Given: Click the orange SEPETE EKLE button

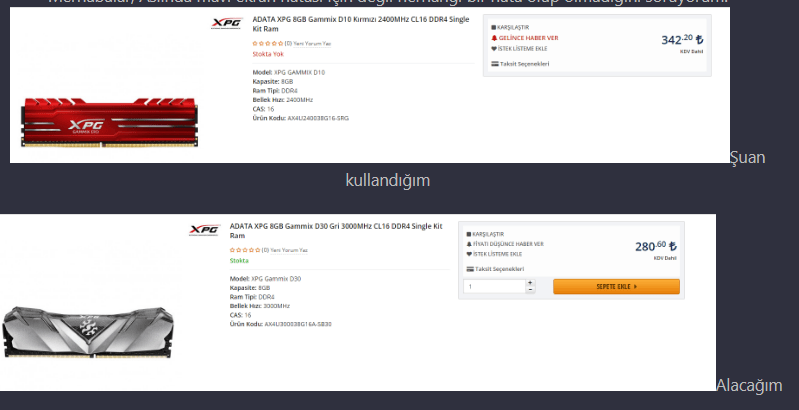Looking at the screenshot, I should coord(616,287).
